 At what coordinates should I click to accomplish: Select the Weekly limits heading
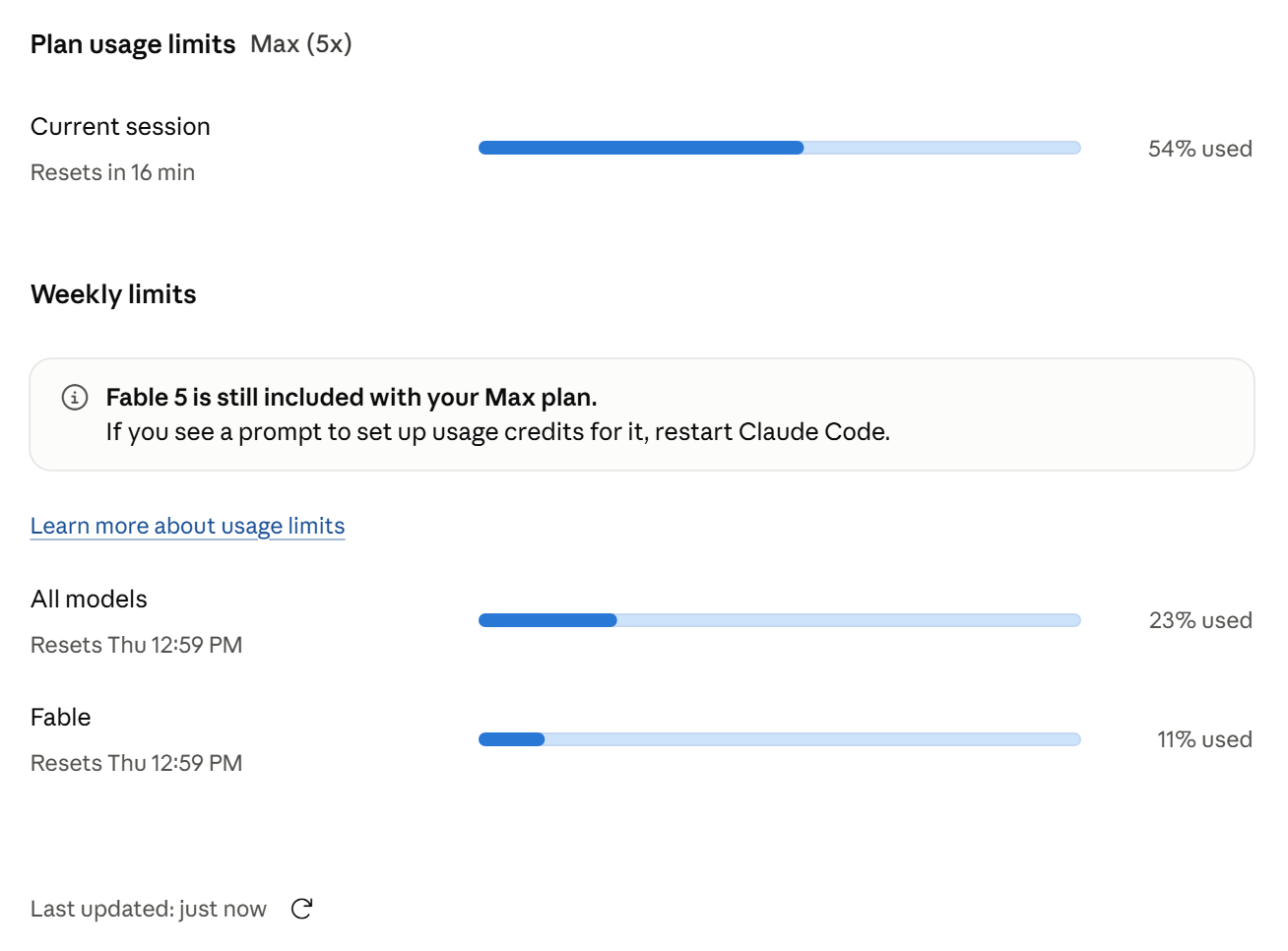(113, 294)
